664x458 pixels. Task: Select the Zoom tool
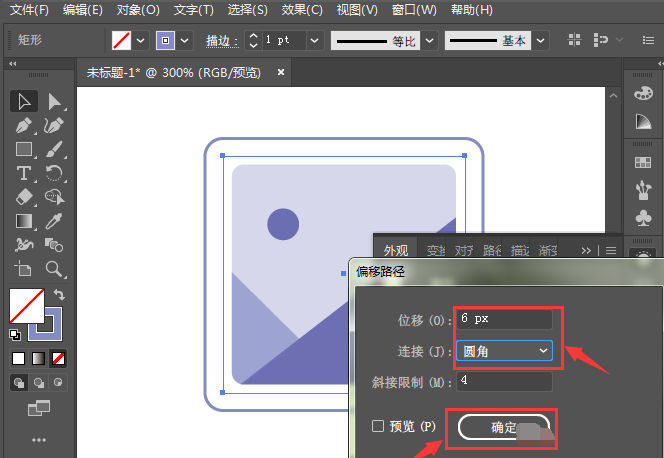coord(54,269)
